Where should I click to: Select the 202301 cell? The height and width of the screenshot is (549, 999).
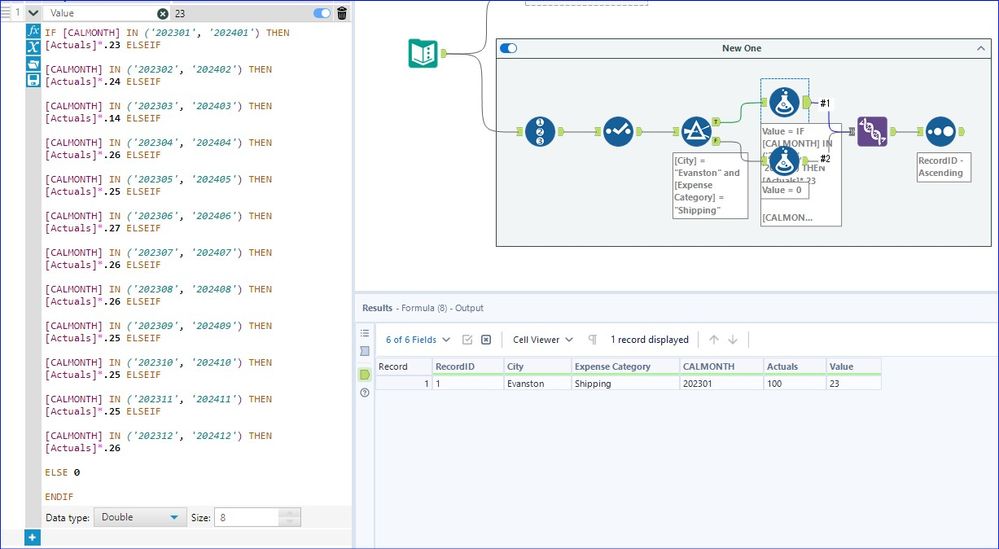click(721, 383)
